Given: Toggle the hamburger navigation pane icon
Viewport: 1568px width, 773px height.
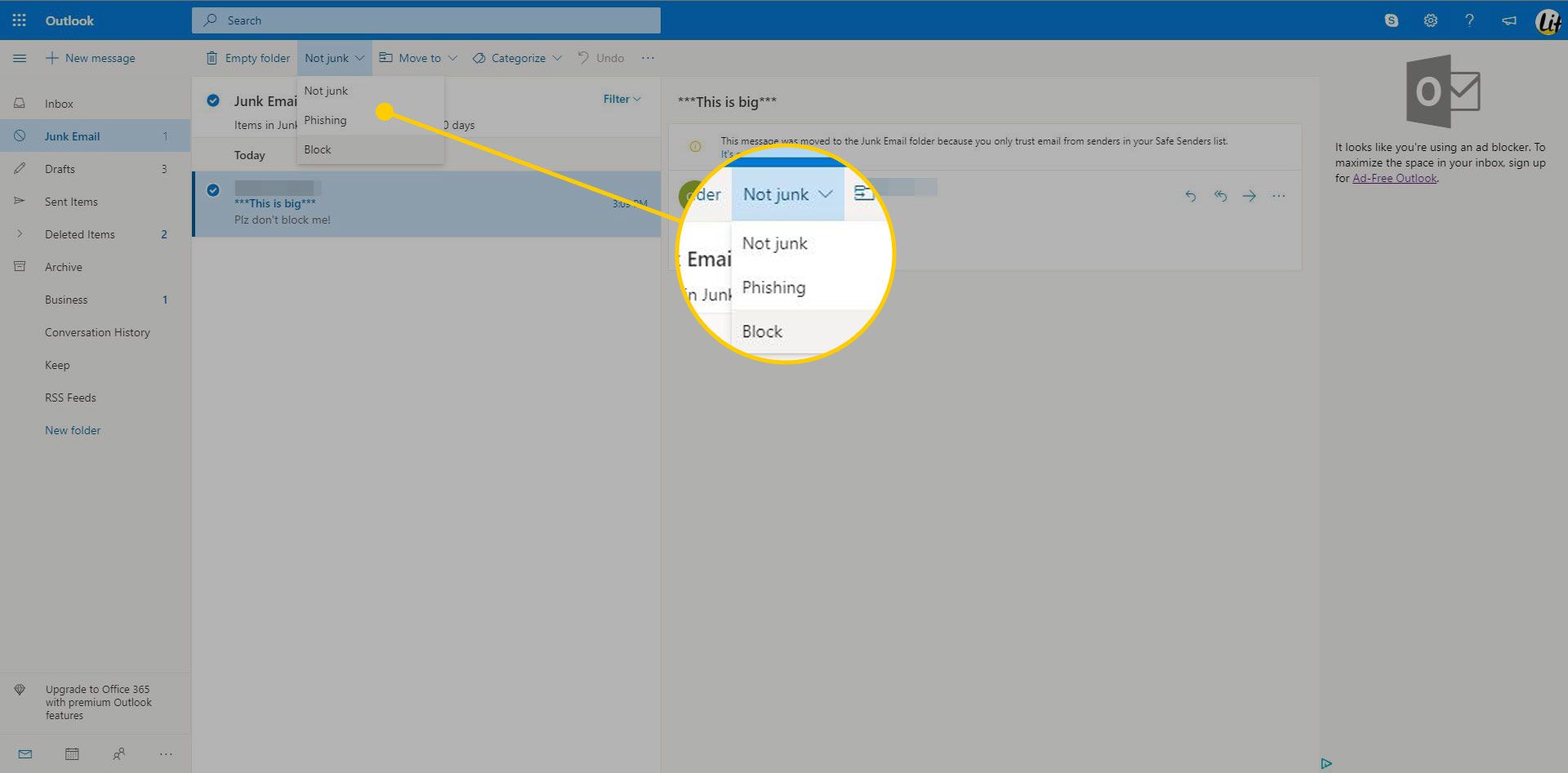Looking at the screenshot, I should tap(20, 58).
